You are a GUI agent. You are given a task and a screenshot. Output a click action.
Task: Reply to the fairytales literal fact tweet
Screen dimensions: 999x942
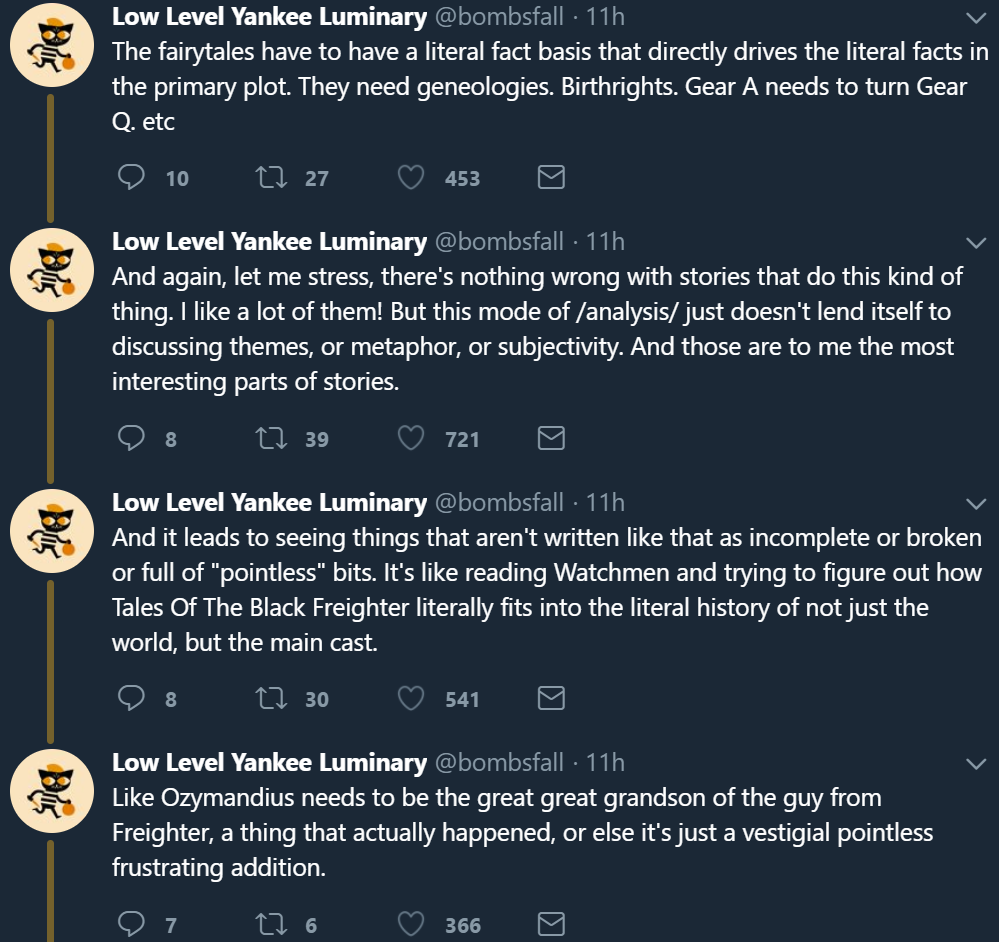pyautogui.click(x=132, y=178)
